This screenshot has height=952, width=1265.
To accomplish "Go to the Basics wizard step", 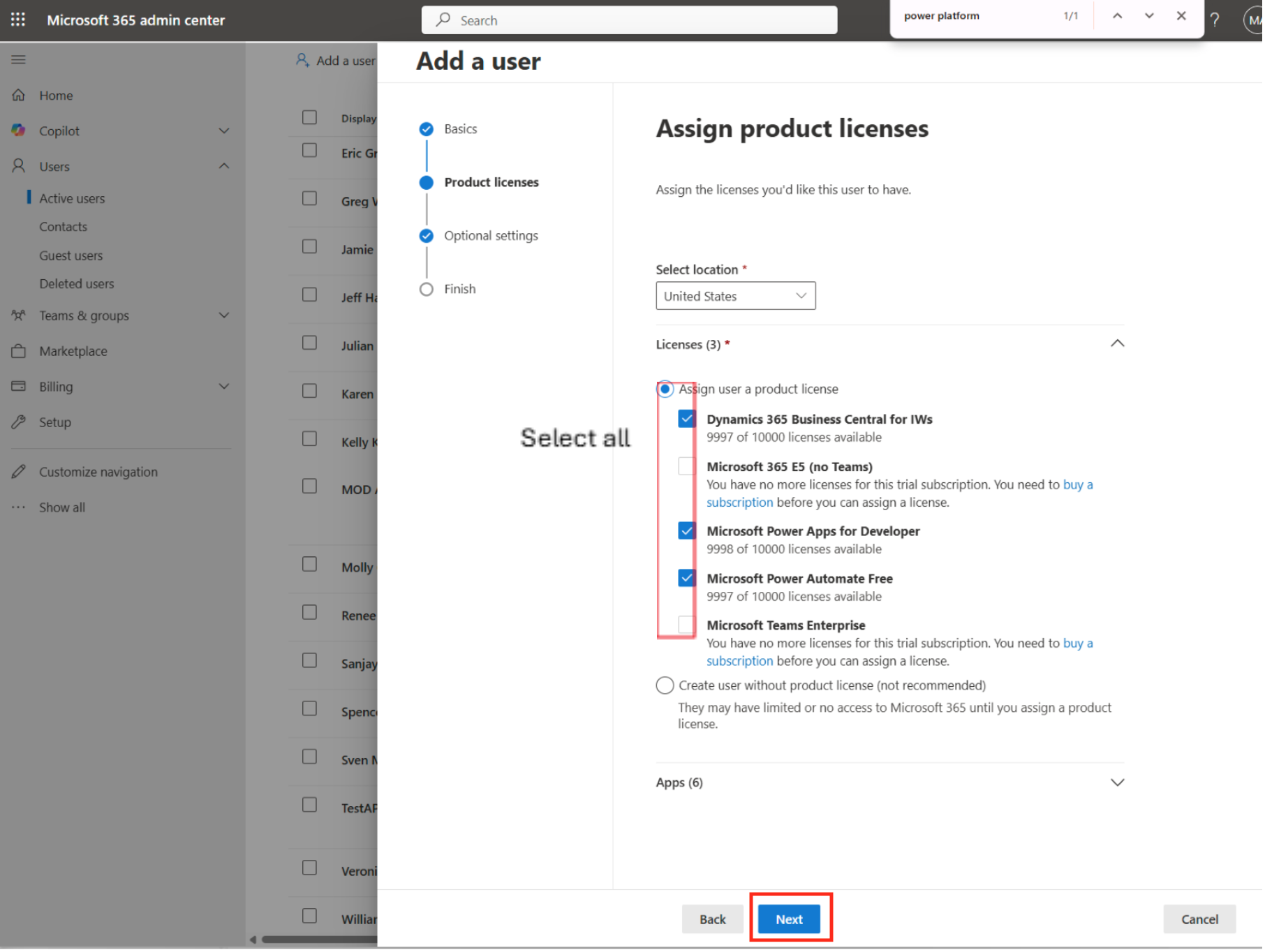I will pos(461,129).
